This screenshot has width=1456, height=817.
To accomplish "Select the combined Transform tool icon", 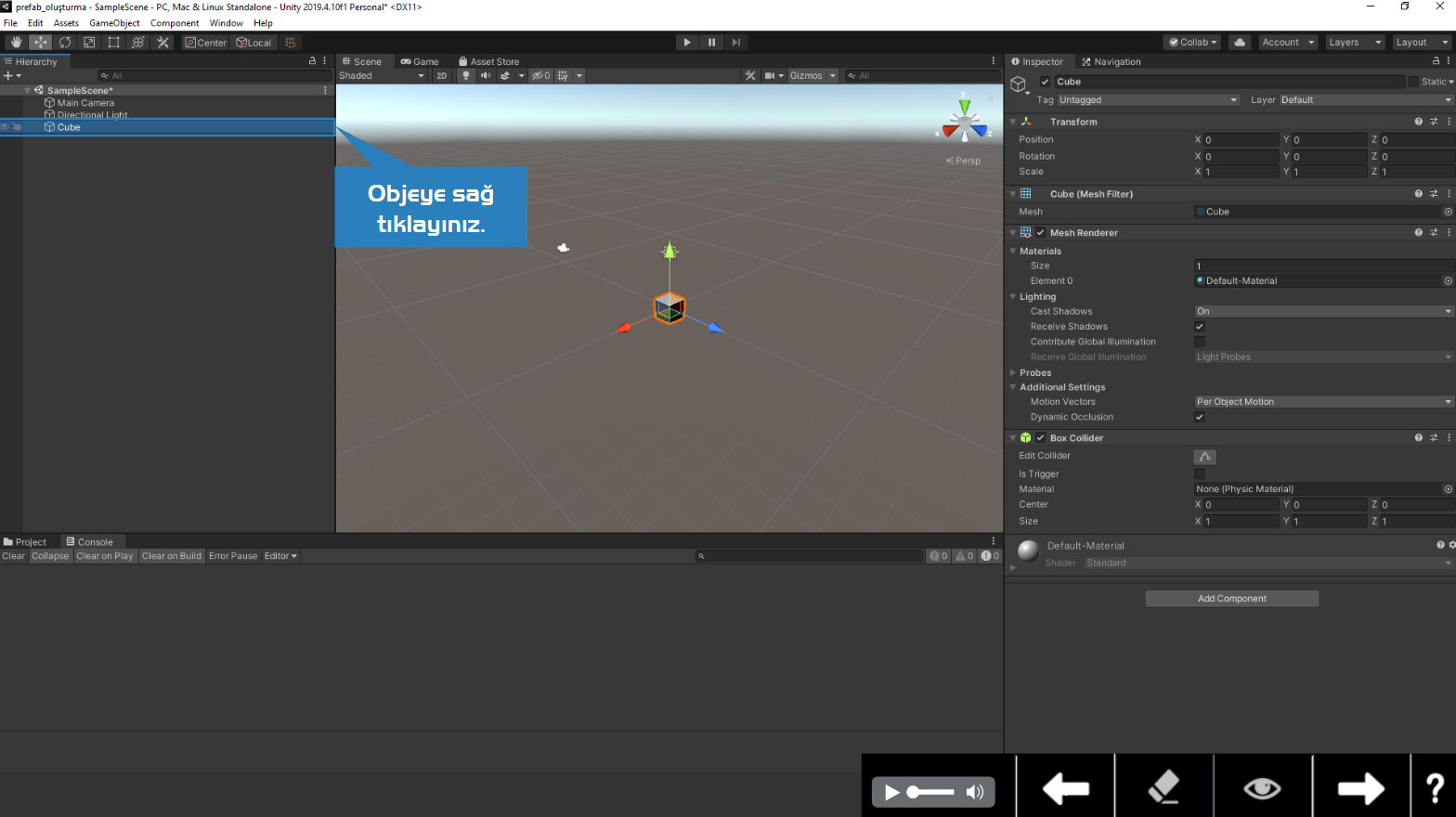I will click(137, 43).
